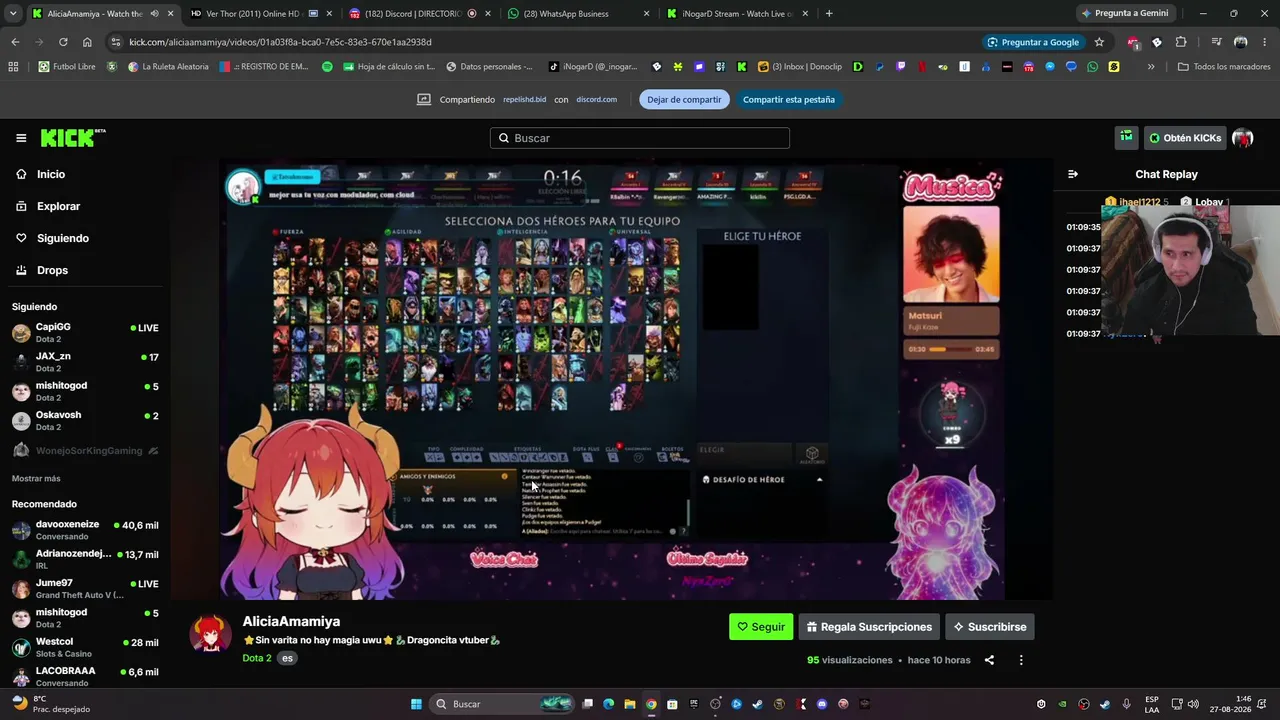This screenshot has width=1280, height=720.
Task: Open Microsoft Edge from taskbar
Action: coord(609,704)
